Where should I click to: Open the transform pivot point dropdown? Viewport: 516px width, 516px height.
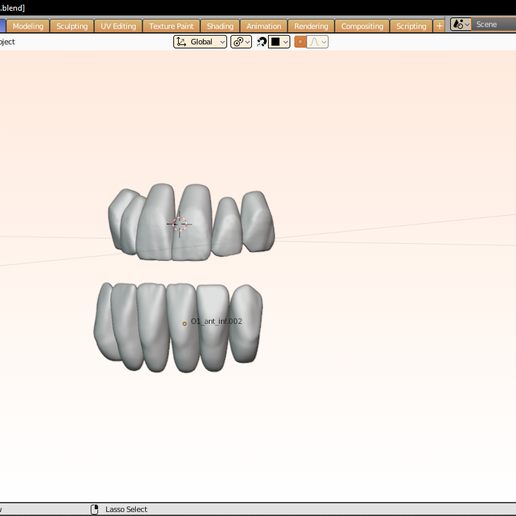(241, 42)
